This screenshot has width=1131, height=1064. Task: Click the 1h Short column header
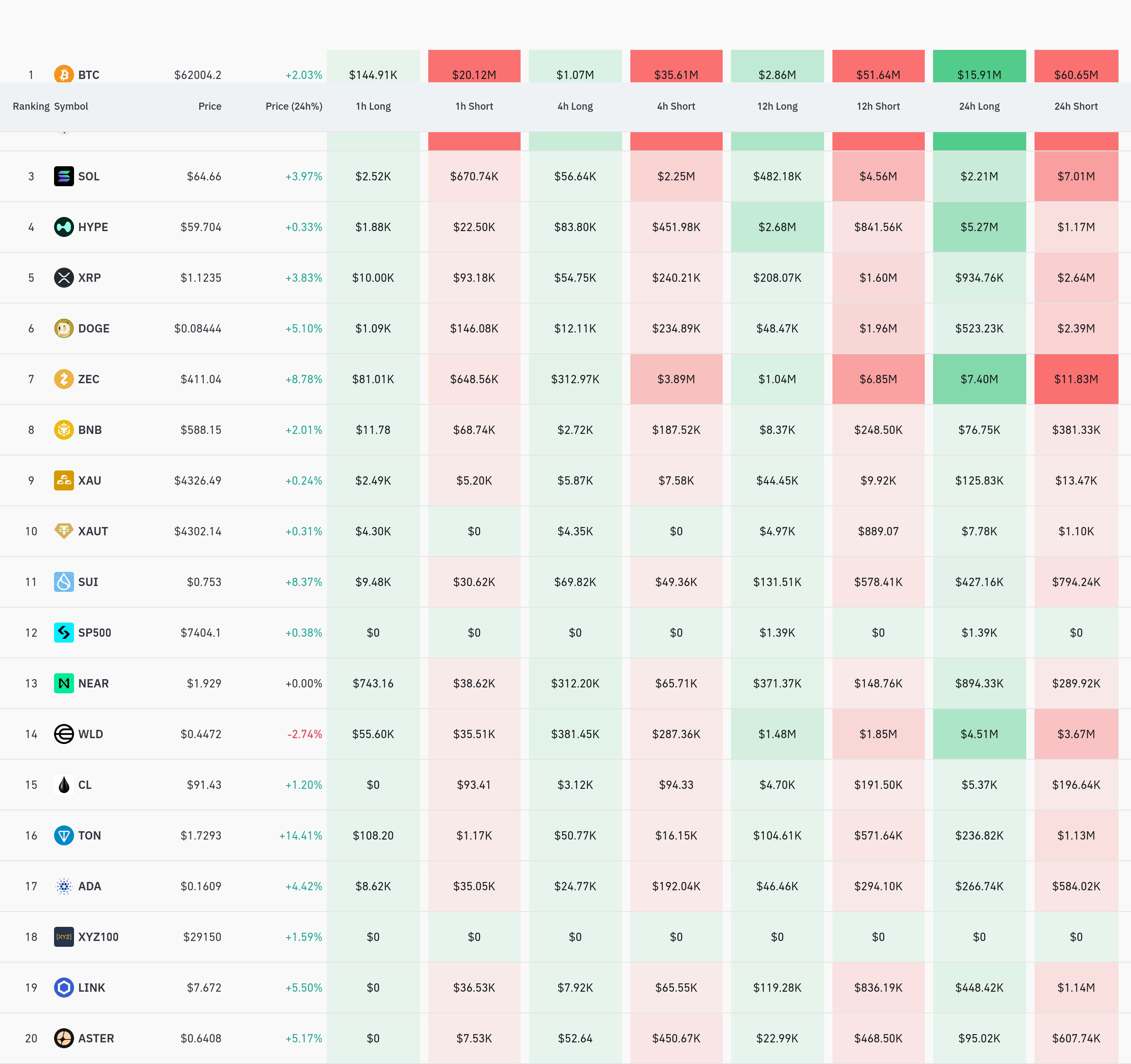point(474,106)
